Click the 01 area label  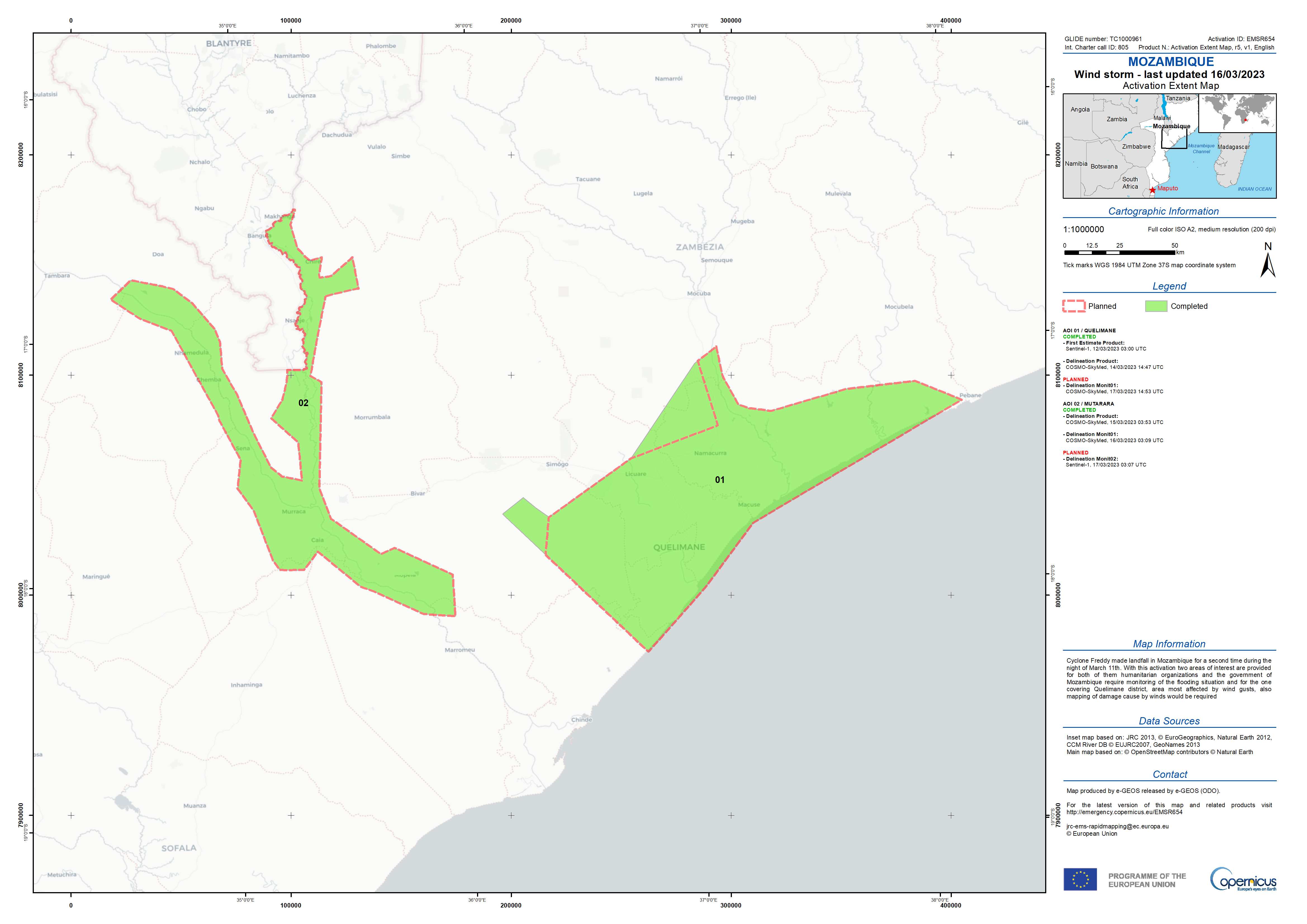[x=720, y=480]
